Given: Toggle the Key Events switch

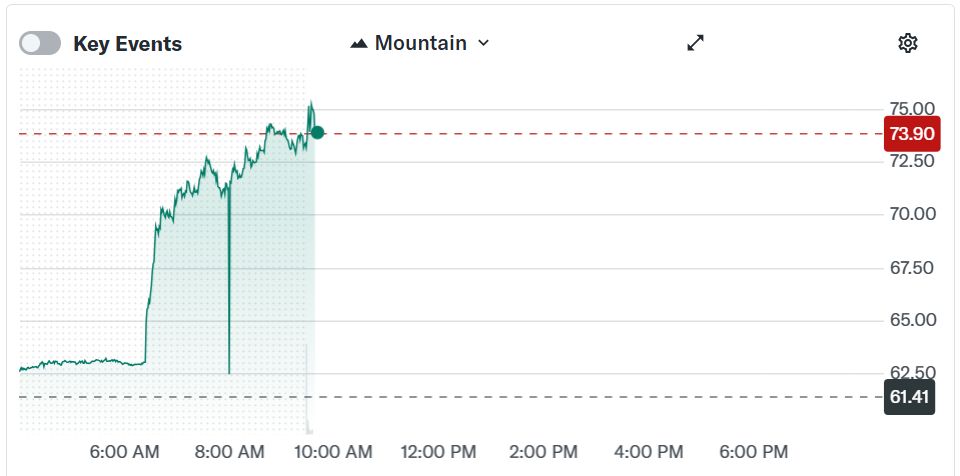Looking at the screenshot, I should coord(40,43).
